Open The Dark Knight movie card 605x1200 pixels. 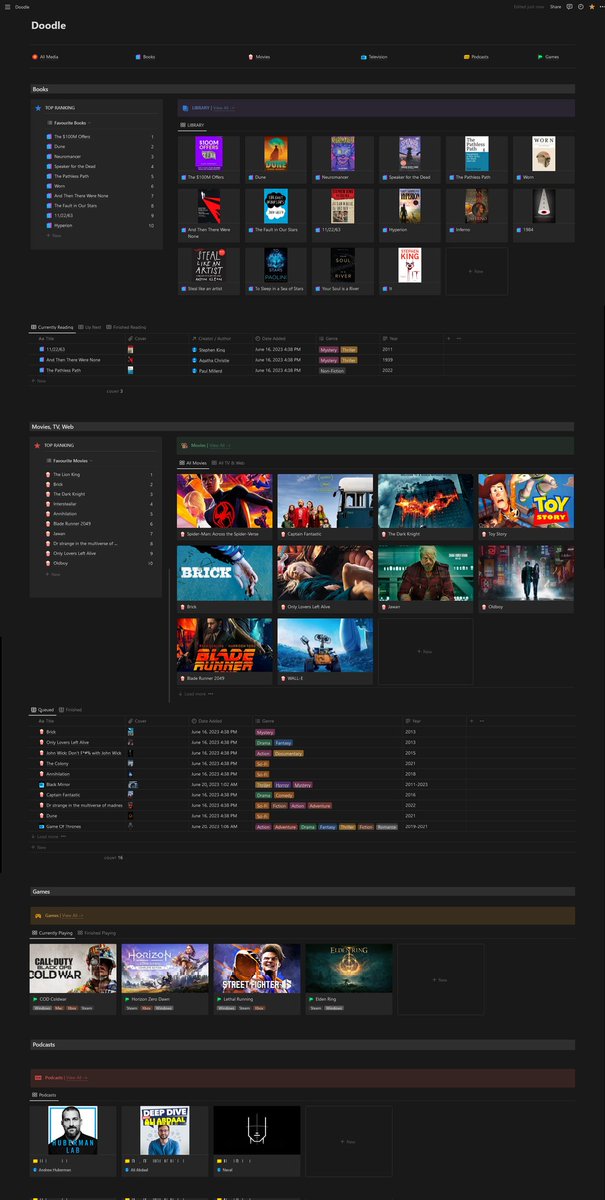click(x=426, y=507)
